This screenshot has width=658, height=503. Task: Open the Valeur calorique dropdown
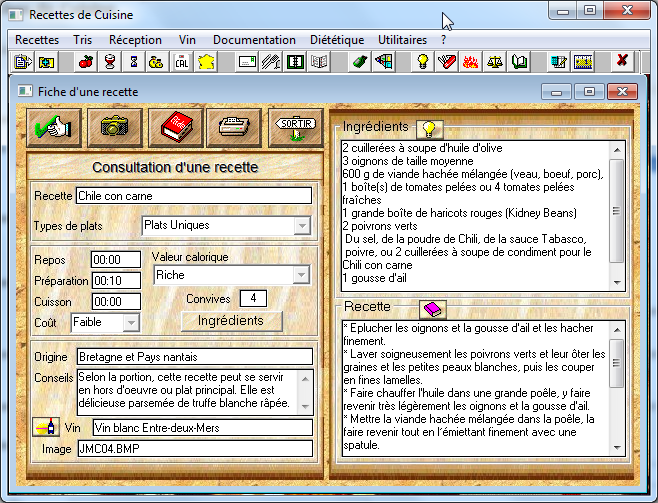click(301, 275)
